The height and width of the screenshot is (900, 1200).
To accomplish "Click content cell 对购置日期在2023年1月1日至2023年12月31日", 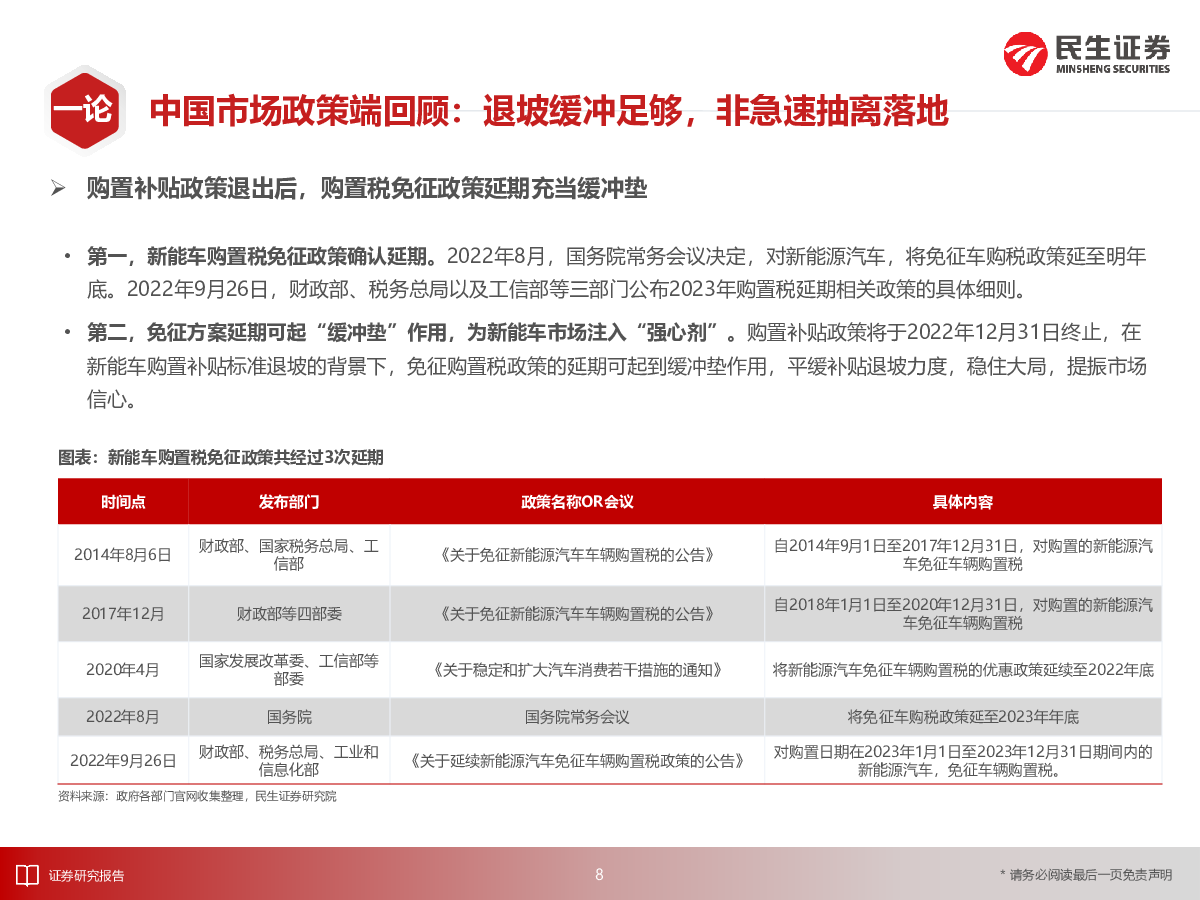I will (x=963, y=760).
